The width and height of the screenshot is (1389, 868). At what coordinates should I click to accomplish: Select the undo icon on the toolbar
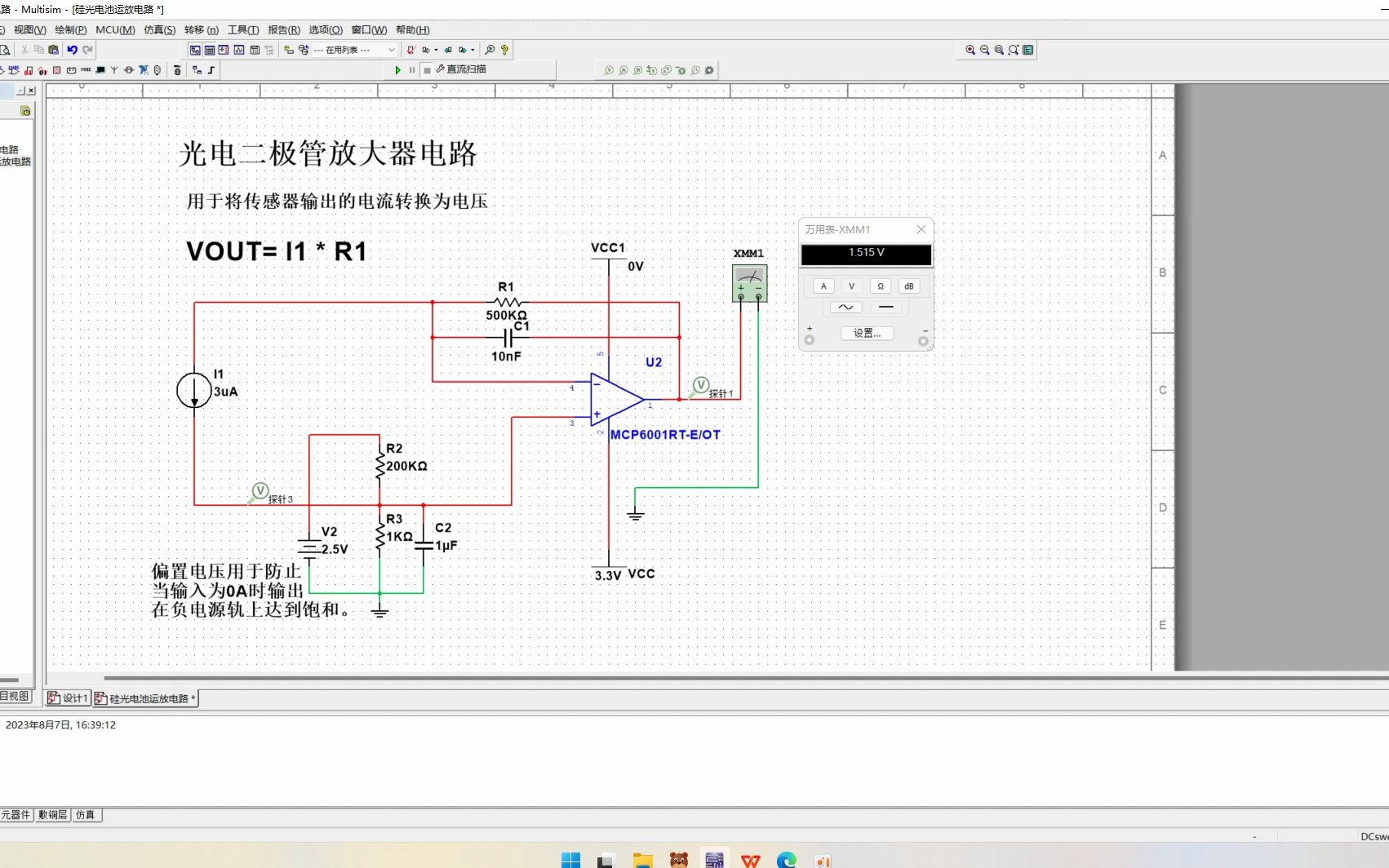click(73, 50)
